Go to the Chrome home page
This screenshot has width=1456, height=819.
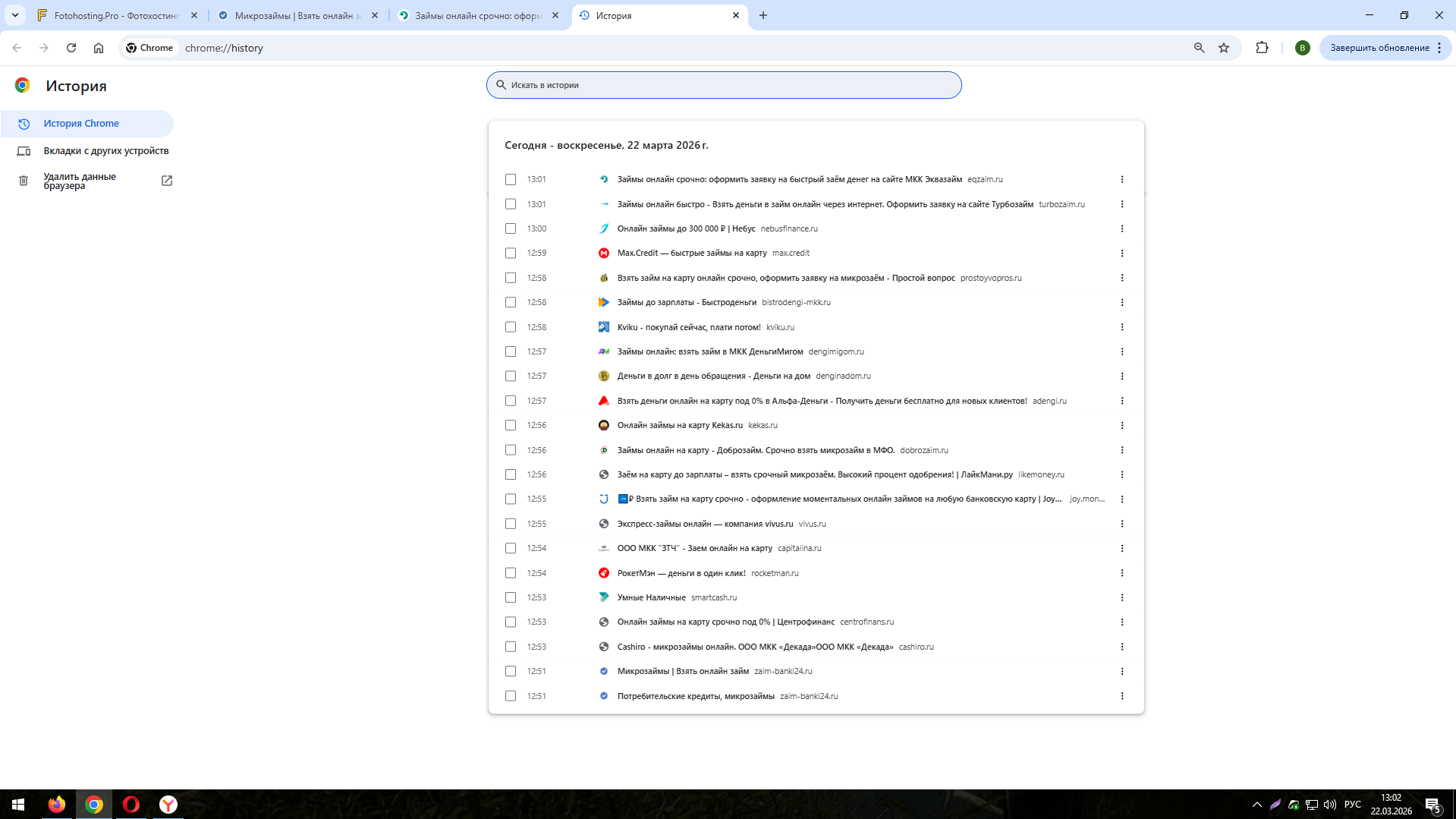click(x=99, y=48)
